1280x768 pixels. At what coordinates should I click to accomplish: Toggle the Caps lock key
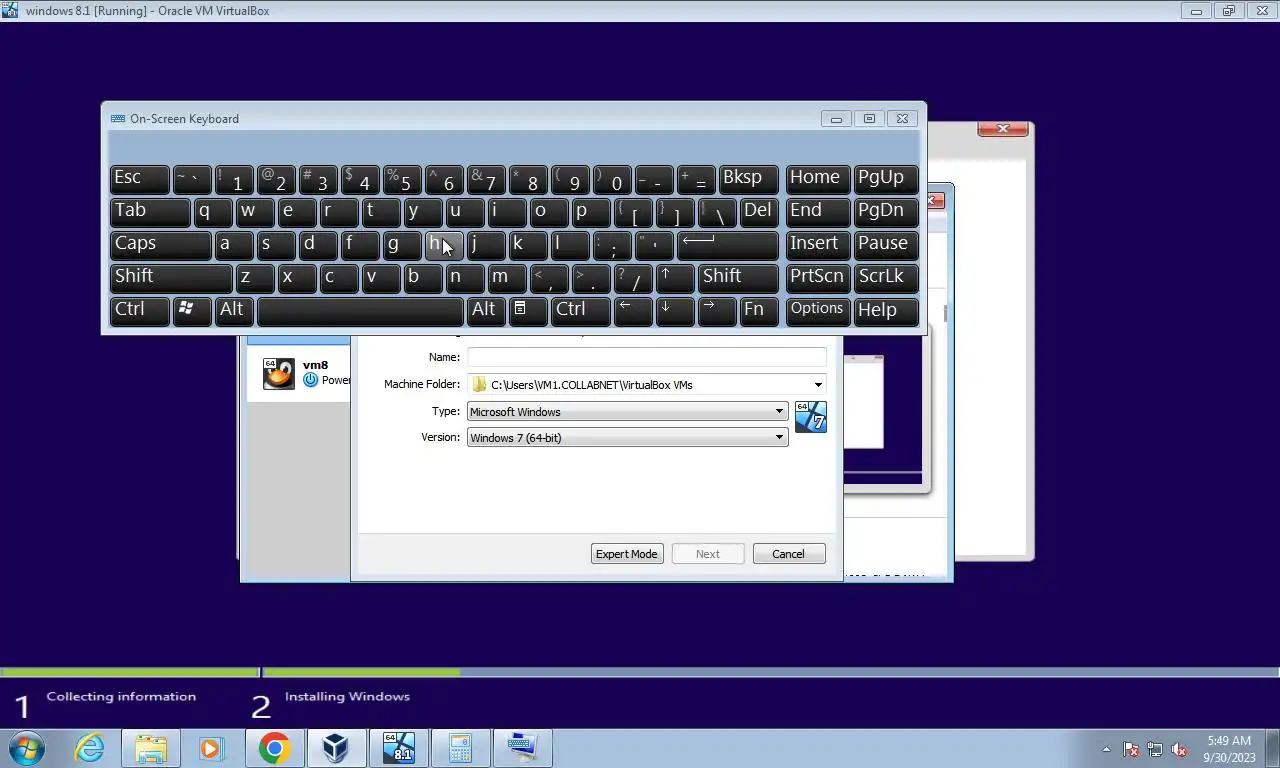[160, 245]
